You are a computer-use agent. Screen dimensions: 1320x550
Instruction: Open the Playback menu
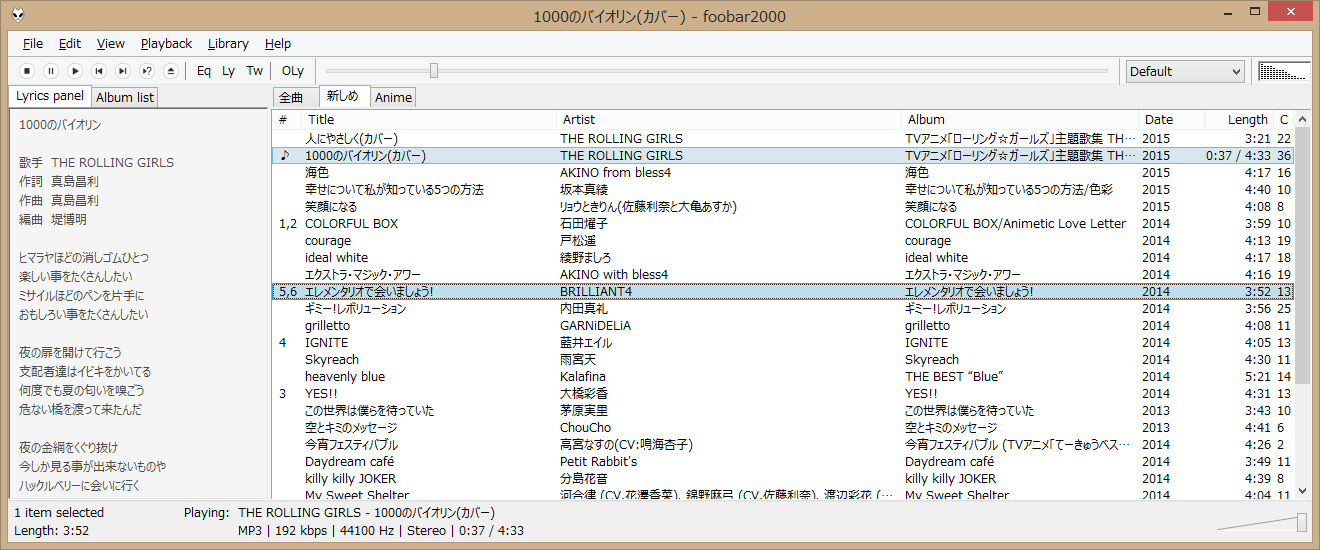point(166,43)
